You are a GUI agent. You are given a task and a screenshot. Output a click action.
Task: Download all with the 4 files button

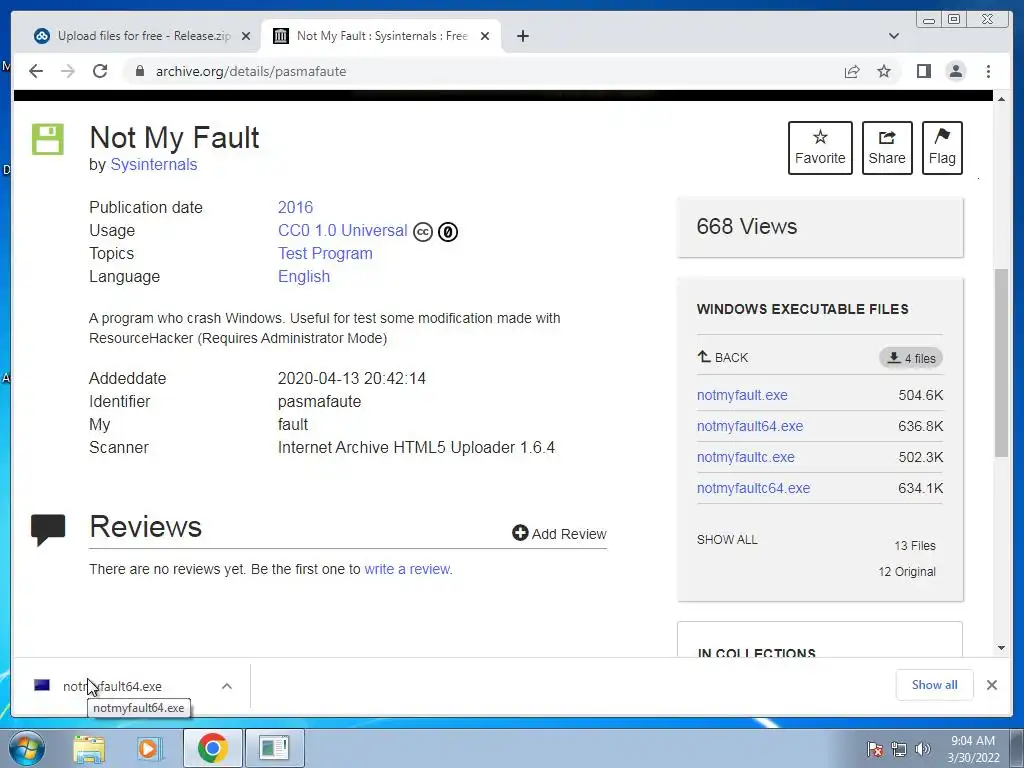[x=911, y=358]
